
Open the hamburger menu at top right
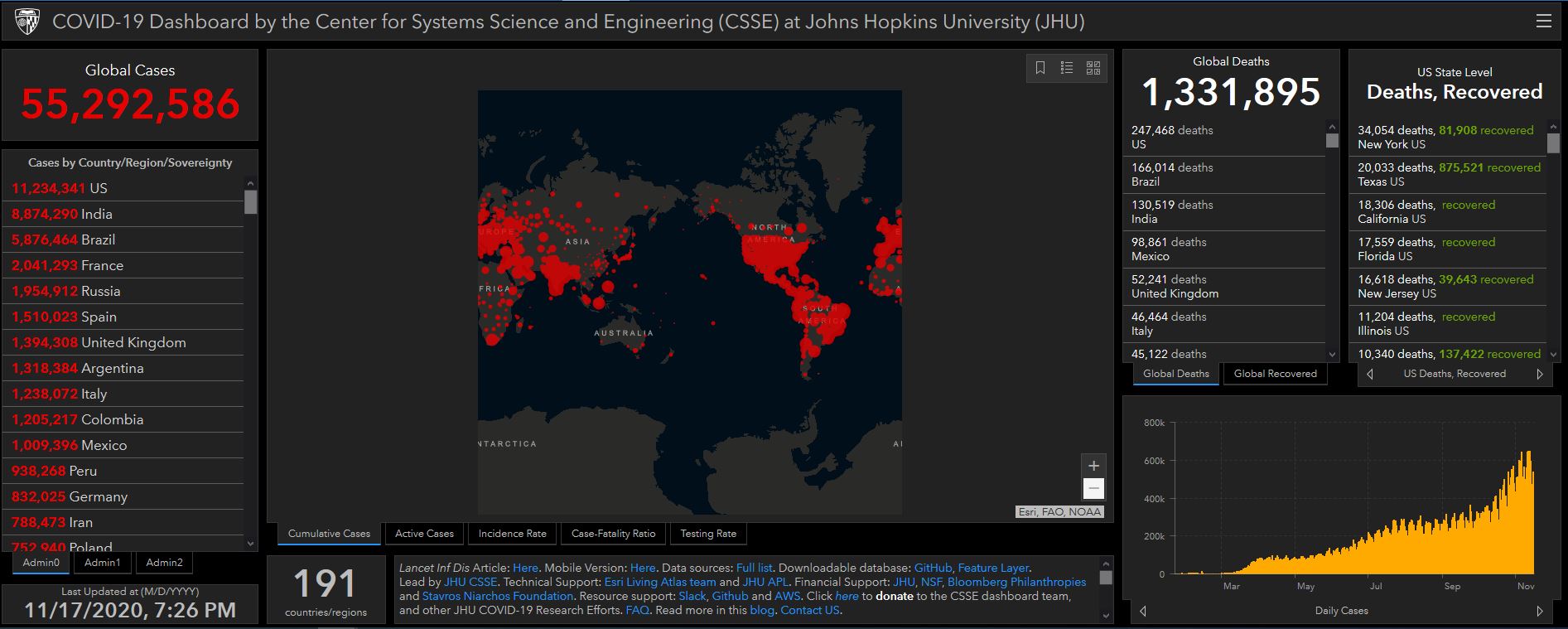tap(1543, 22)
